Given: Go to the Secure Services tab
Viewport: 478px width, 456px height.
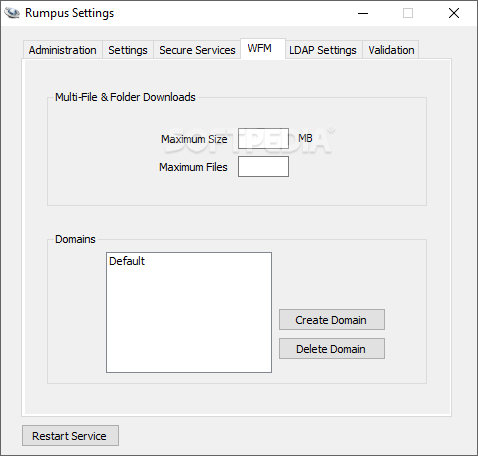Looking at the screenshot, I should 197,50.
